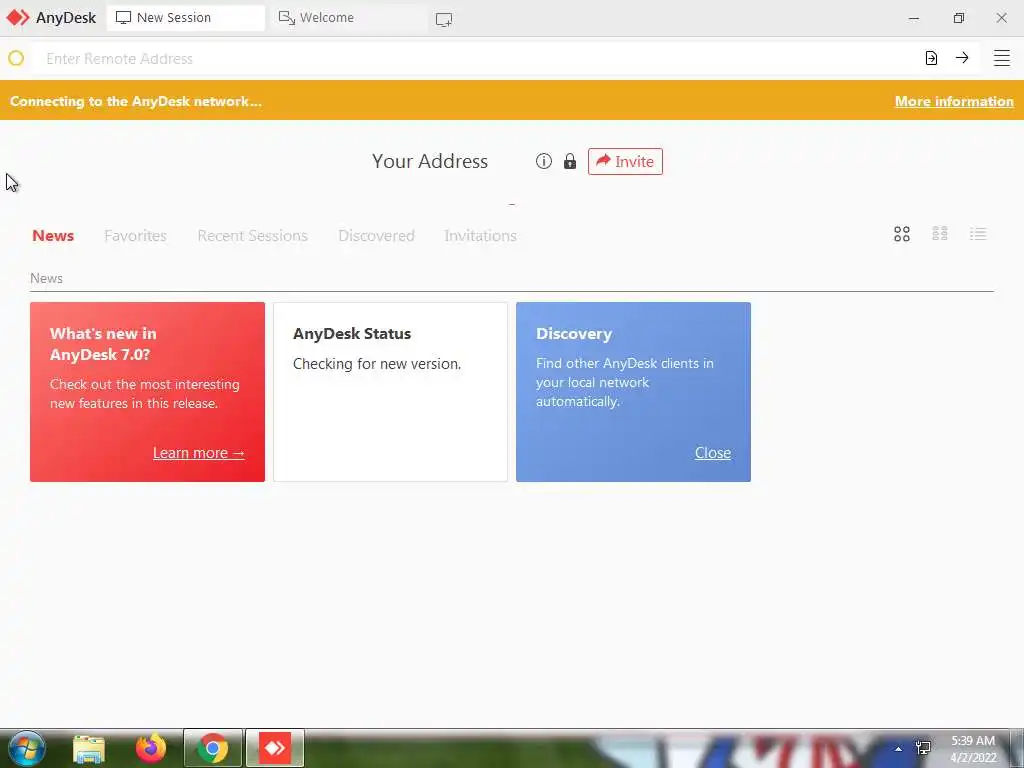Launch Firefox from the taskbar
The height and width of the screenshot is (768, 1024).
[x=151, y=748]
